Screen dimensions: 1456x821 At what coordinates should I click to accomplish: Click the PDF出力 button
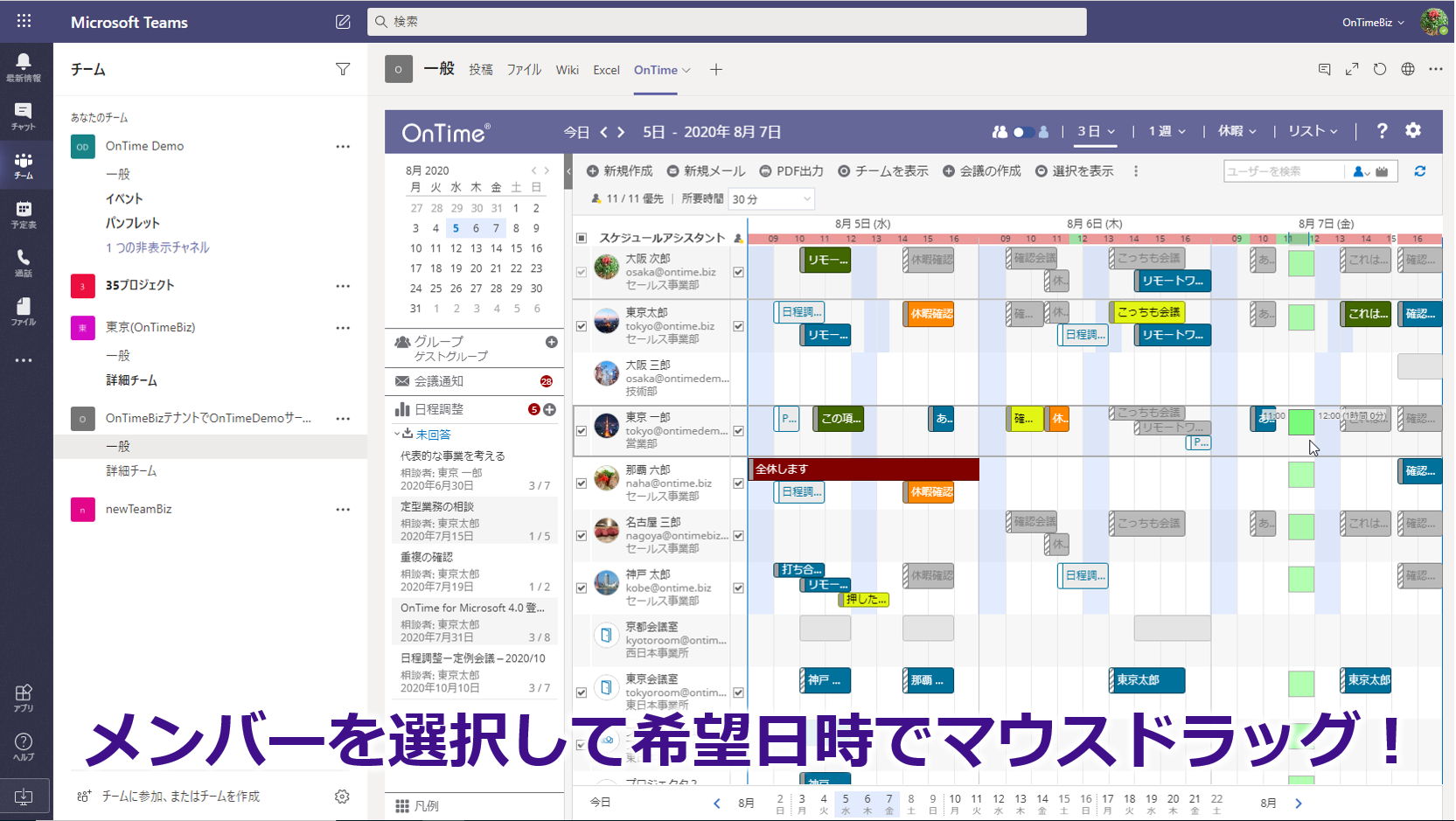tap(791, 171)
